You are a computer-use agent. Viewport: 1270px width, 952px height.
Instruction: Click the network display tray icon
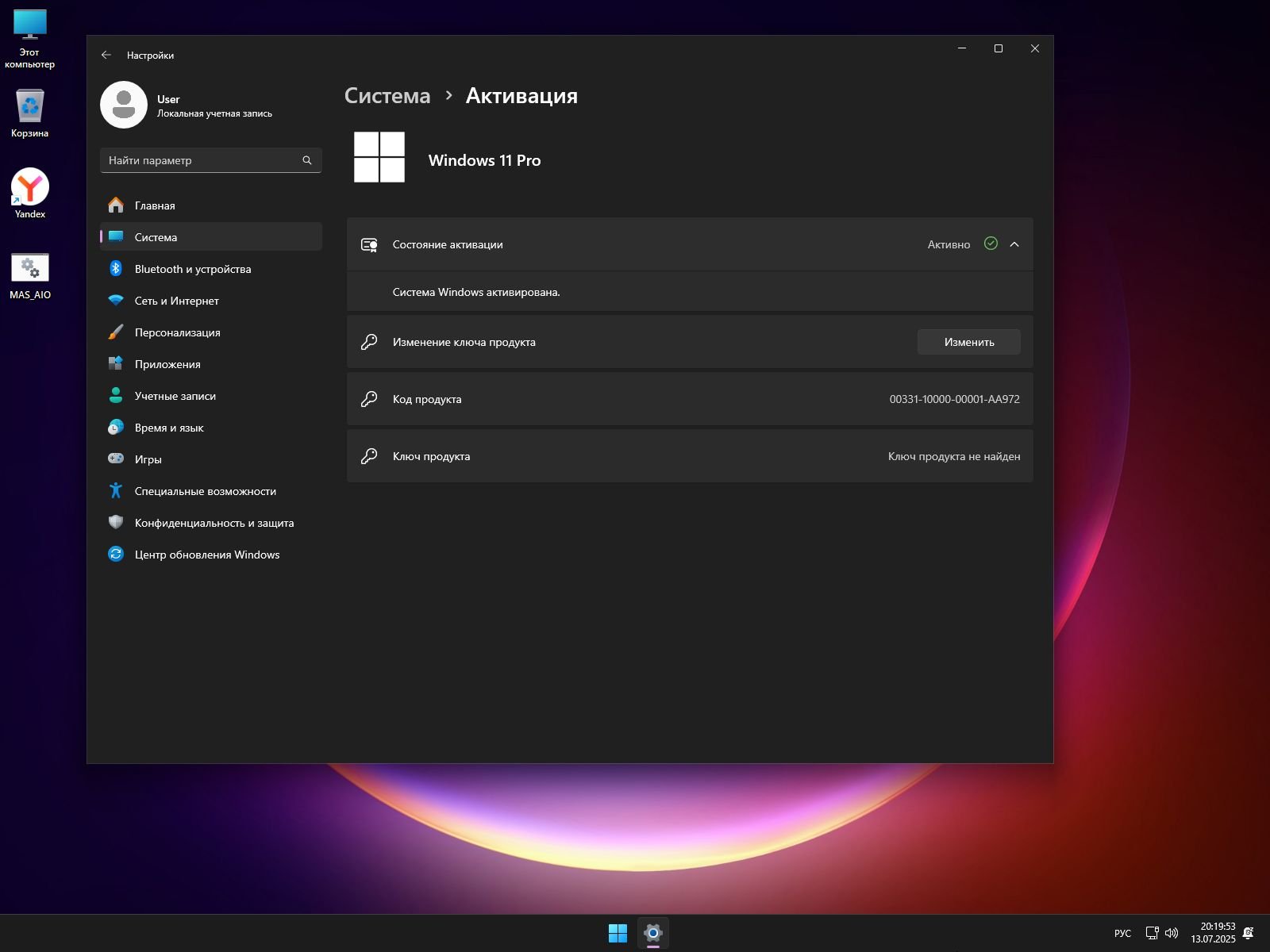[1152, 933]
